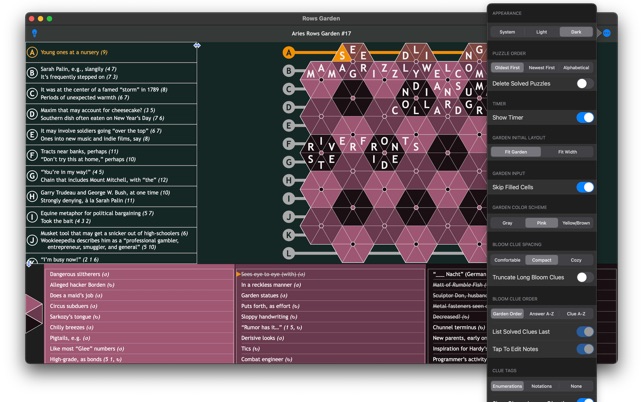Select the row L marker on the garden grid
Screen dimensions: 643x402
(289, 252)
